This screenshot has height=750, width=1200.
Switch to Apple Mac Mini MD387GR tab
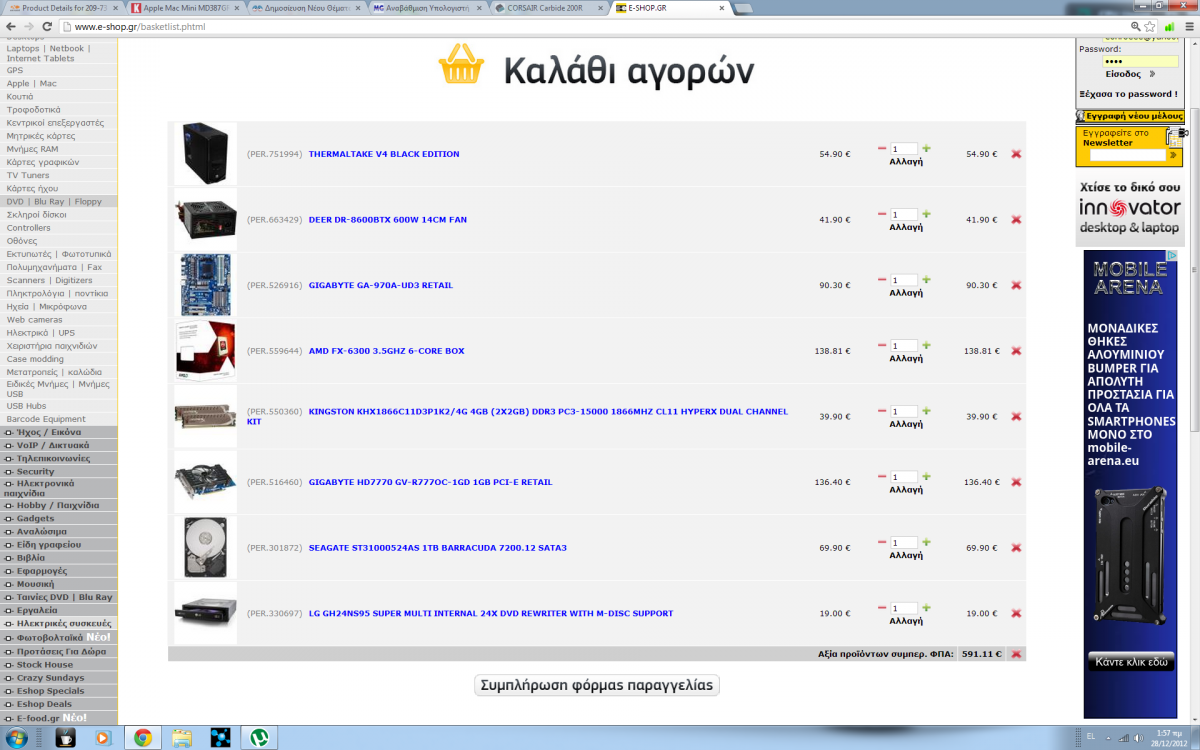[x=184, y=7]
